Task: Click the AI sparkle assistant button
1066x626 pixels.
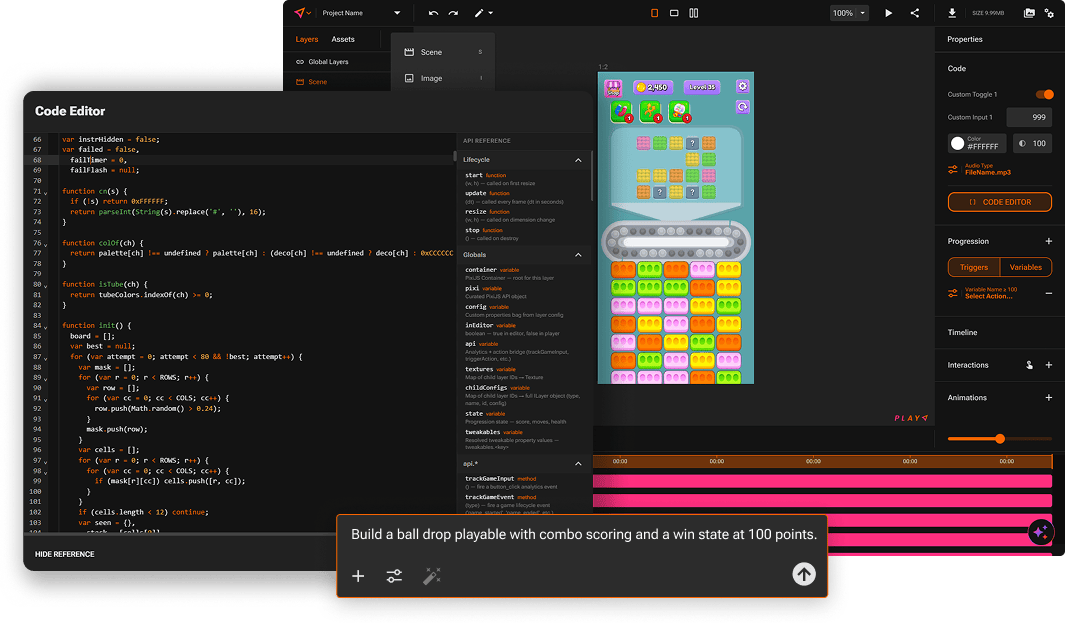Action: click(x=1040, y=532)
